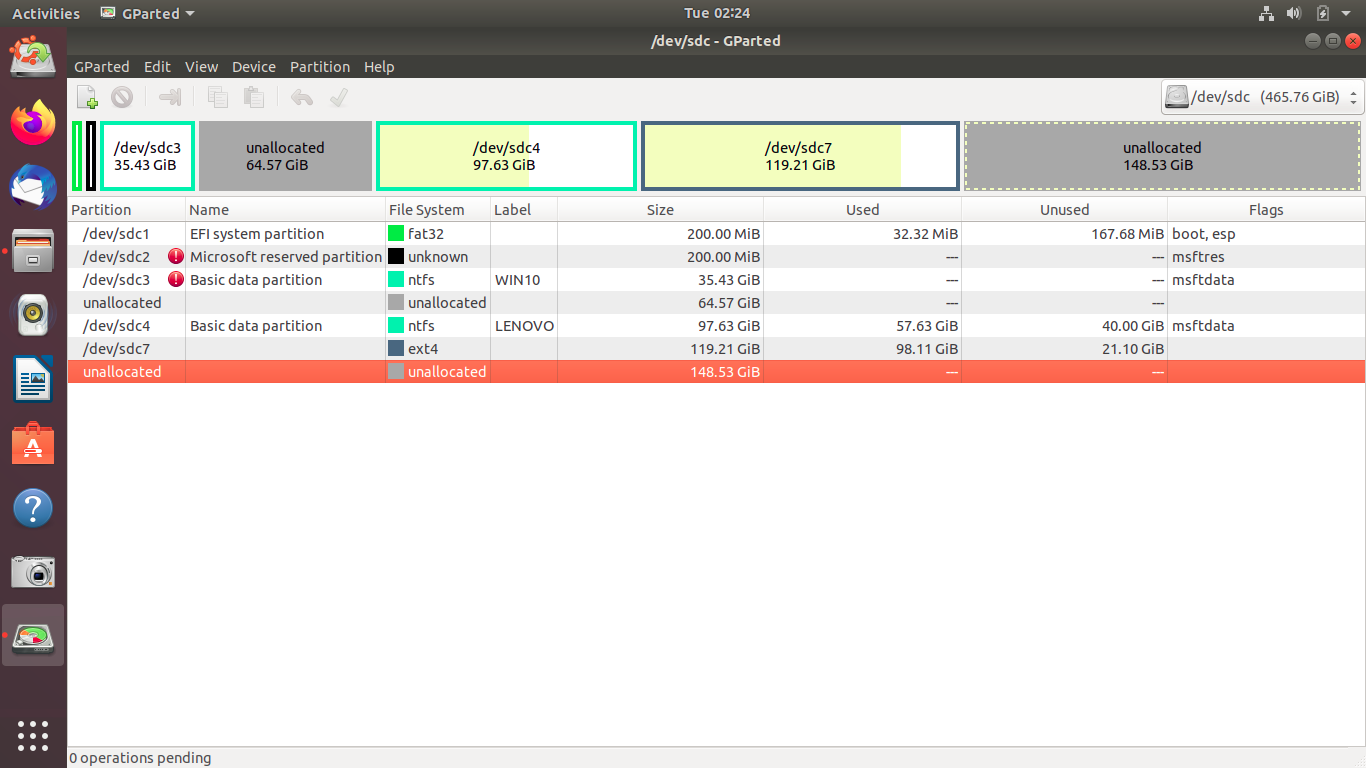Select the /dev/sdc2 partition row
The height and width of the screenshot is (768, 1366).
716,256
